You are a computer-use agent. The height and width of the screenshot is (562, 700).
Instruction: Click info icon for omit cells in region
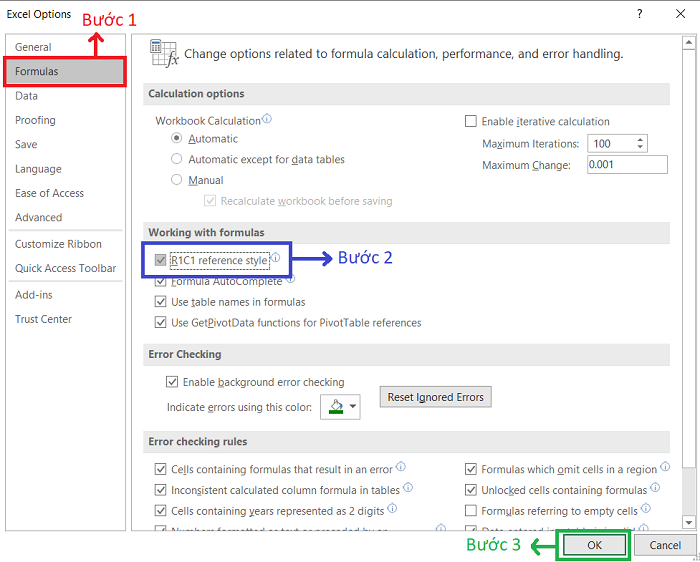(665, 467)
